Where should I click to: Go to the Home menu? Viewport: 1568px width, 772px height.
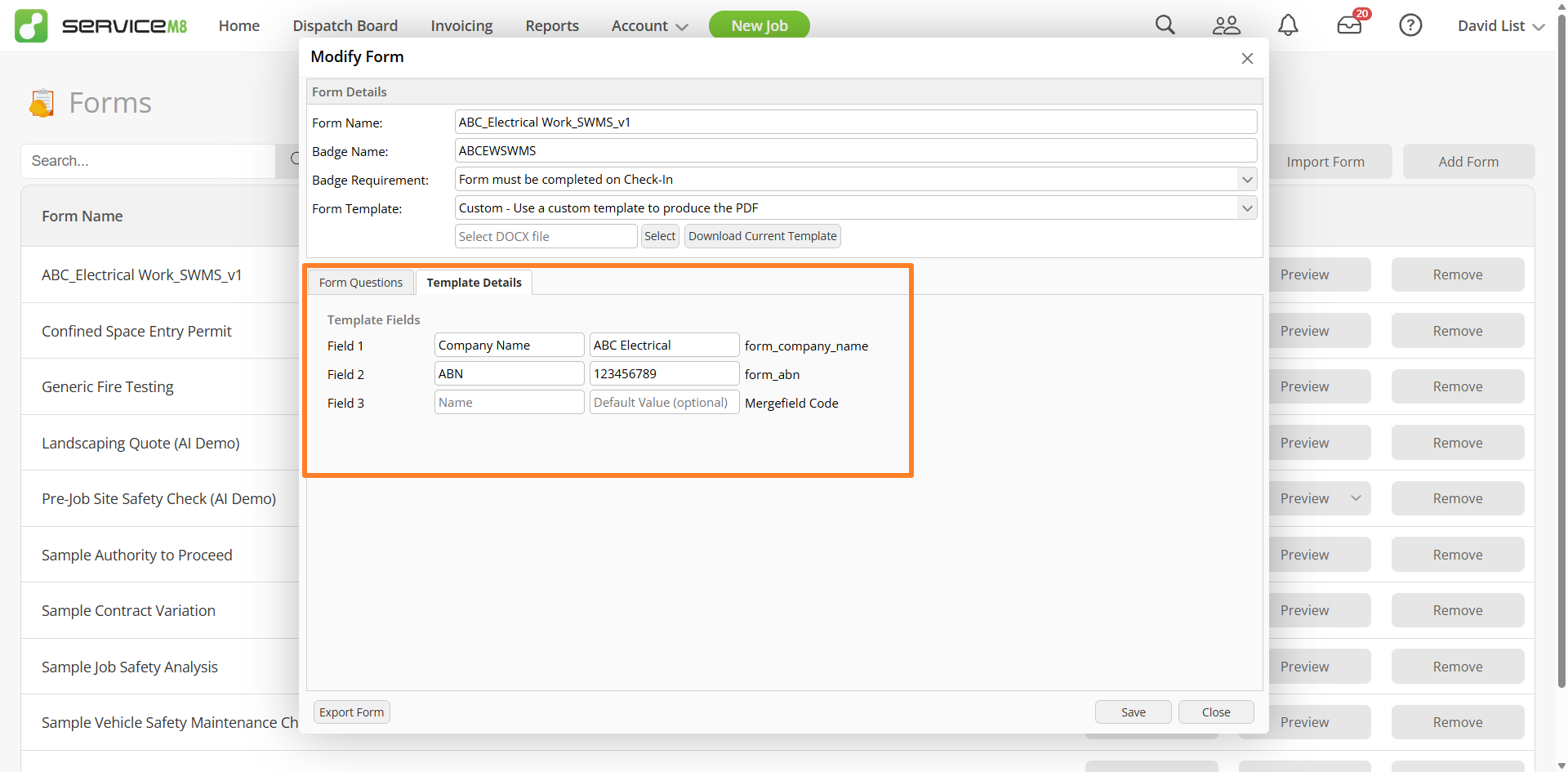239,25
